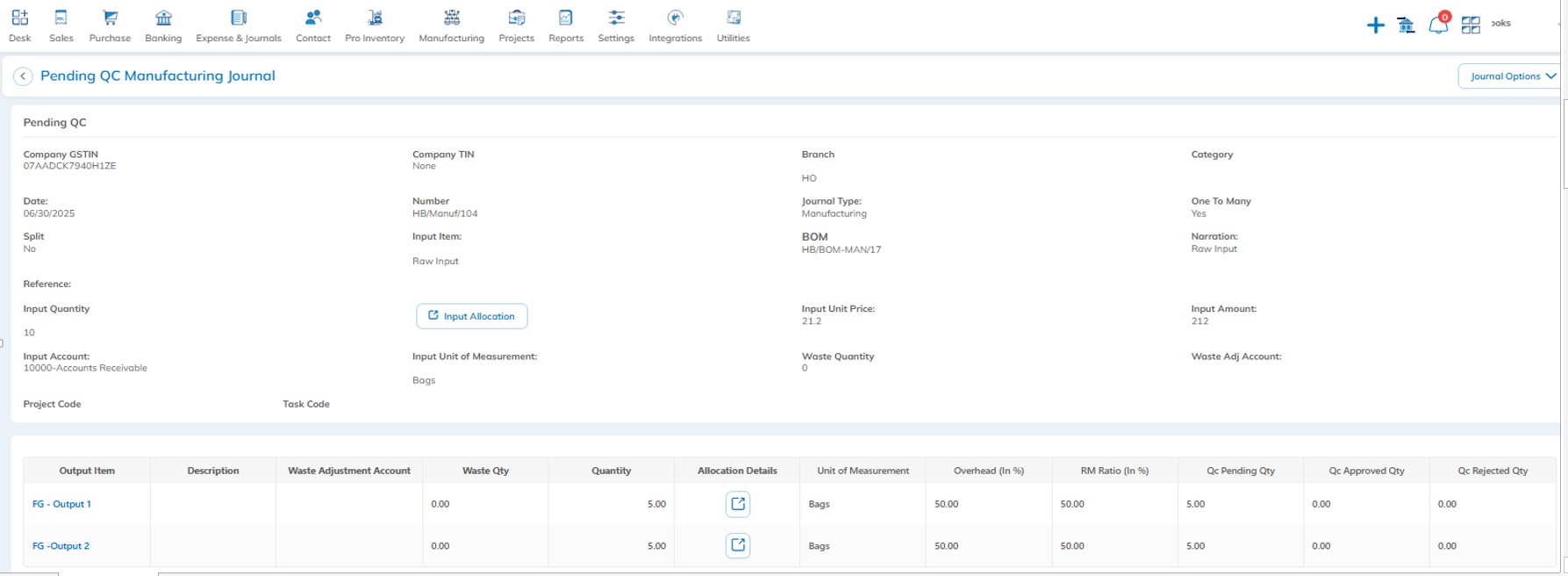The height and width of the screenshot is (576, 1568).
Task: Select the Input Unit of Measurement value Bags
Action: (x=424, y=380)
